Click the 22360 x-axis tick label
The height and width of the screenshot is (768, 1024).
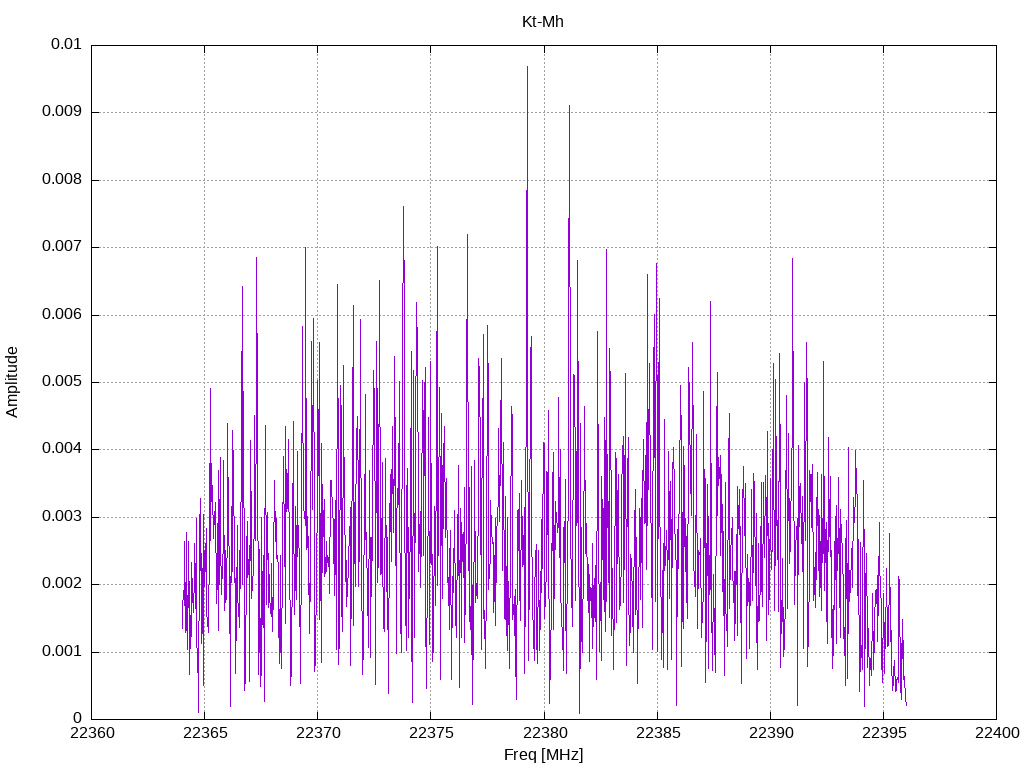(x=92, y=733)
